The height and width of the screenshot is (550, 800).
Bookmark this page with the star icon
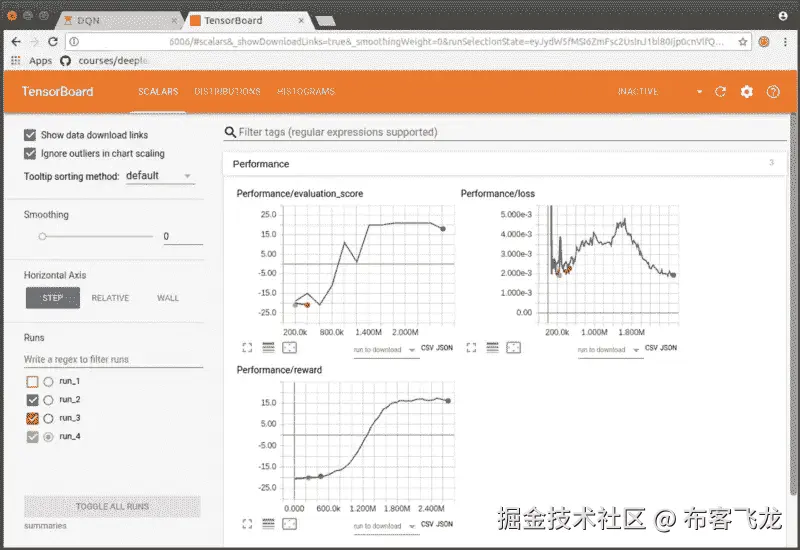(743, 42)
